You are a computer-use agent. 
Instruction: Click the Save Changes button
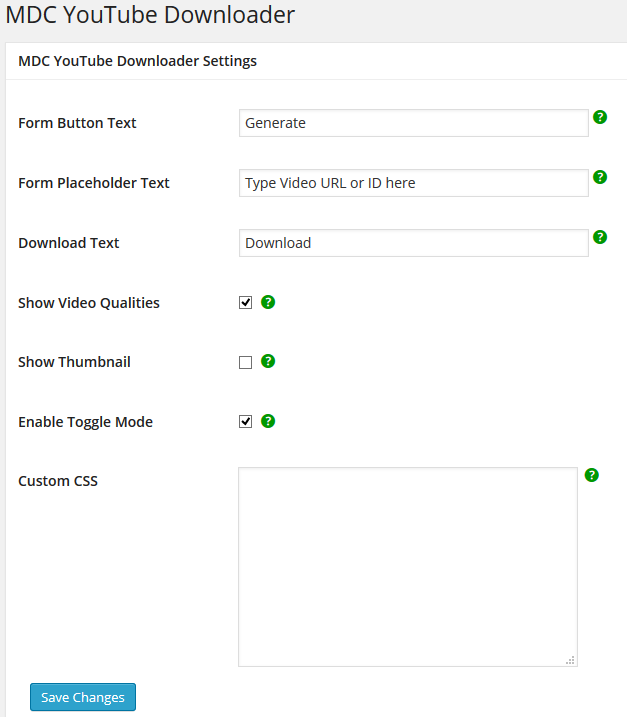click(83, 697)
